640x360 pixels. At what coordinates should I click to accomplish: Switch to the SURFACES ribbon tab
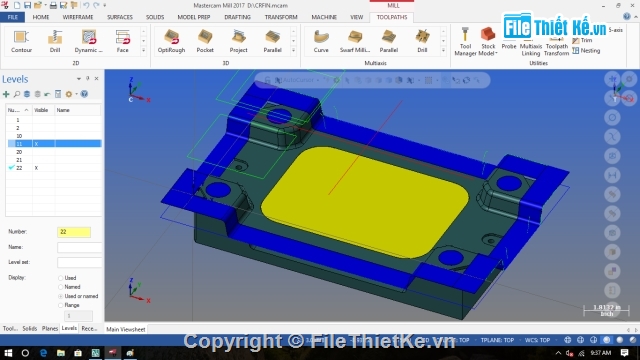coord(120,17)
